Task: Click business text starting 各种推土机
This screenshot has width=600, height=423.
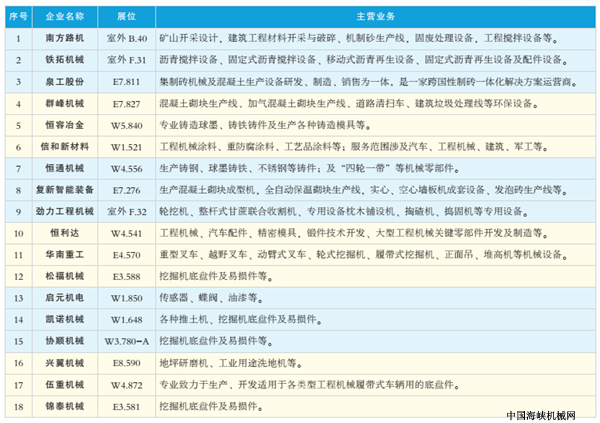Action: [241, 319]
